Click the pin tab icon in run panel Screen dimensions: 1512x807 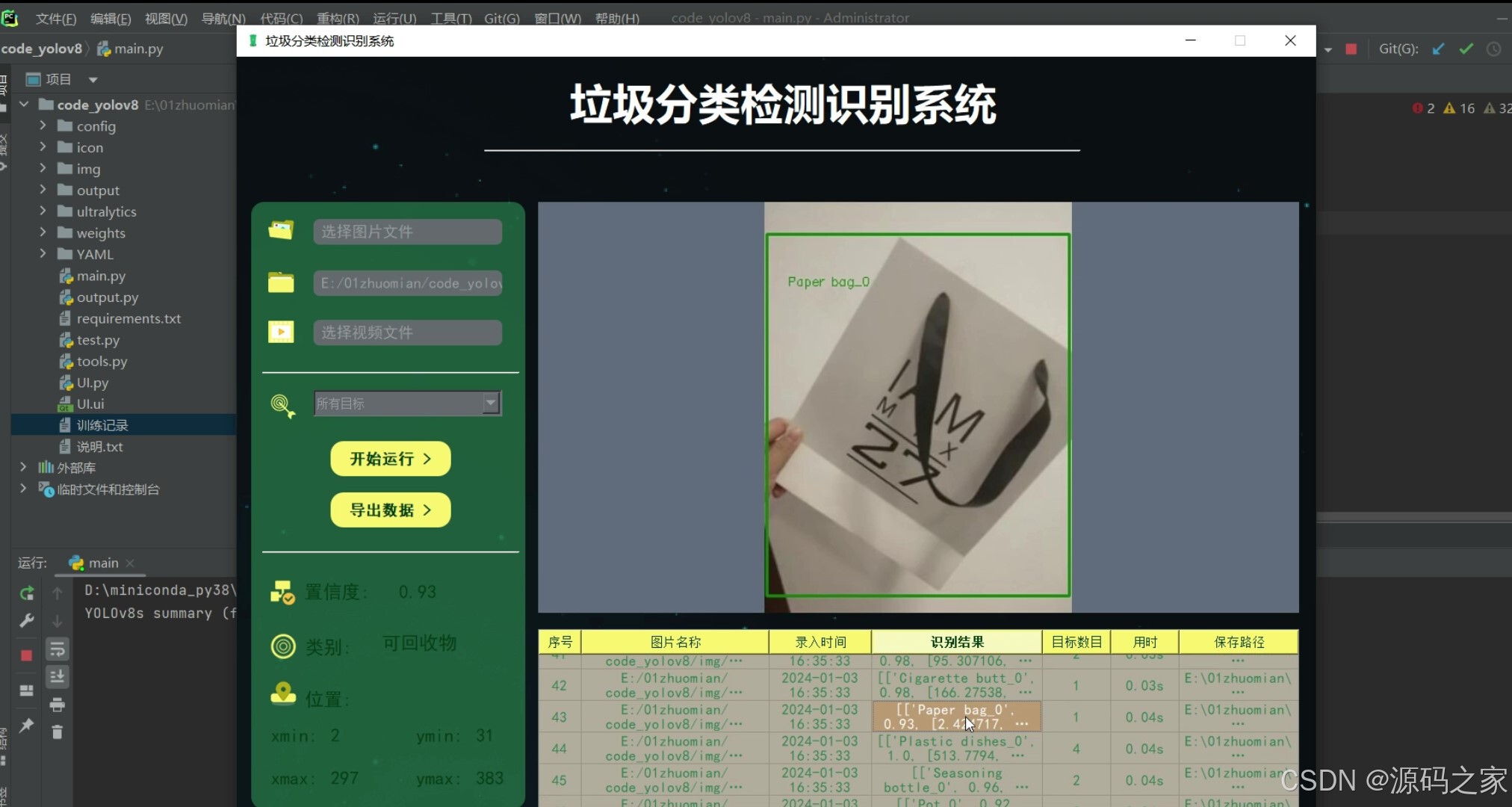(27, 725)
